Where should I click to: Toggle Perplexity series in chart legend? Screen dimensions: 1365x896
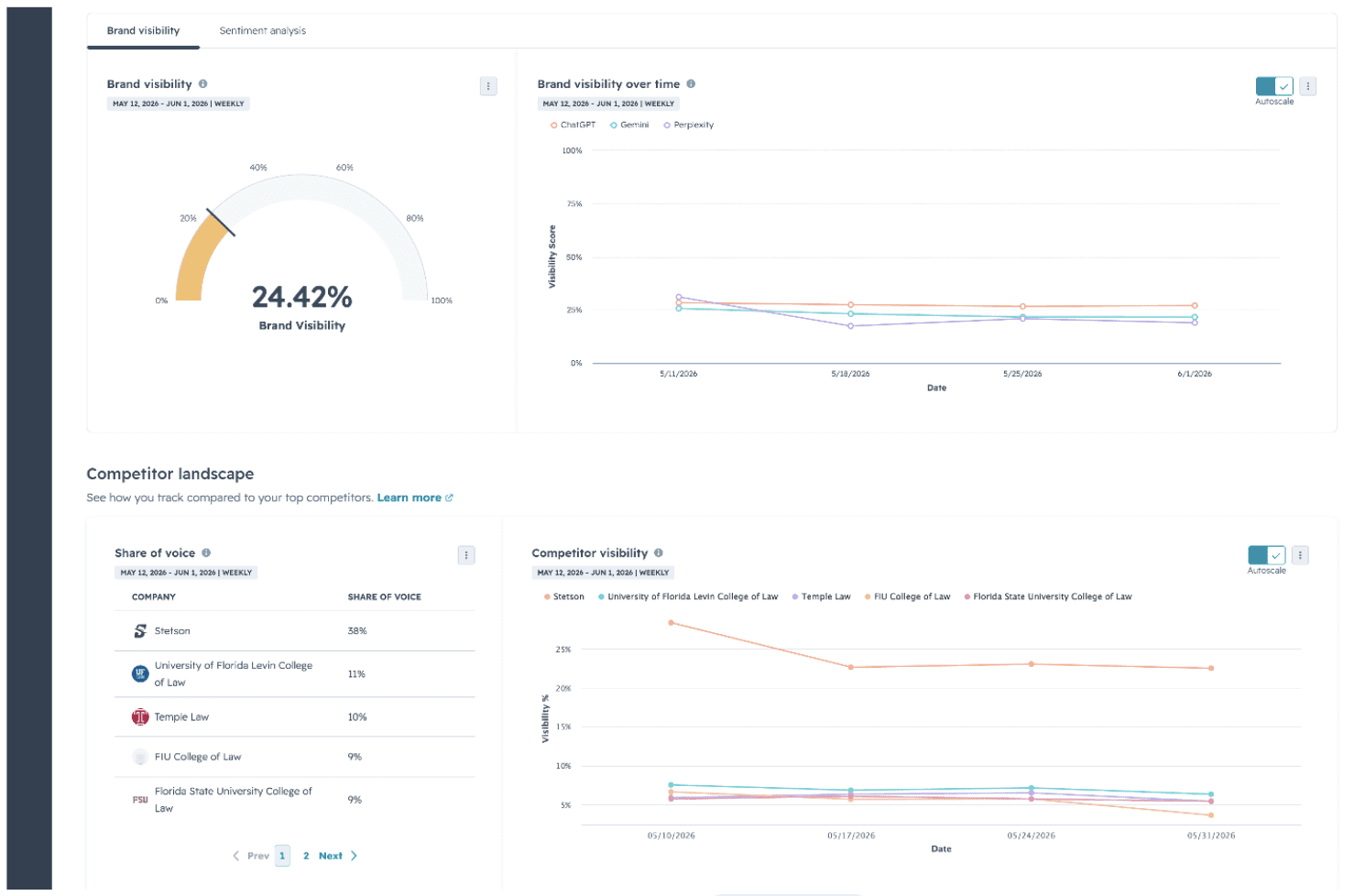click(x=688, y=125)
